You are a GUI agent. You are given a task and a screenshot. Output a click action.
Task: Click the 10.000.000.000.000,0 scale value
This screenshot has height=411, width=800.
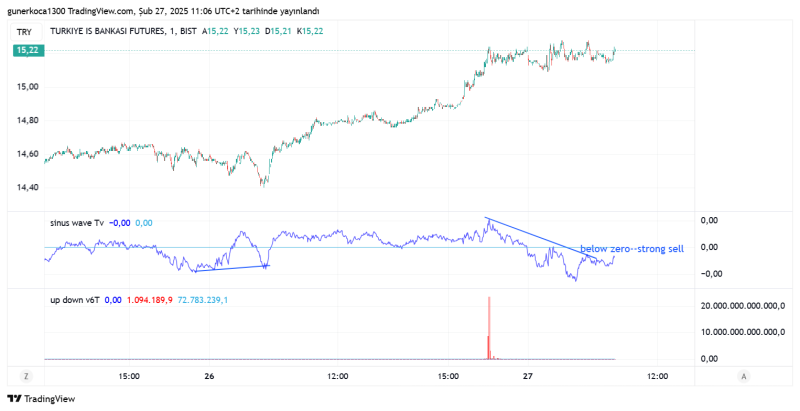(741, 331)
